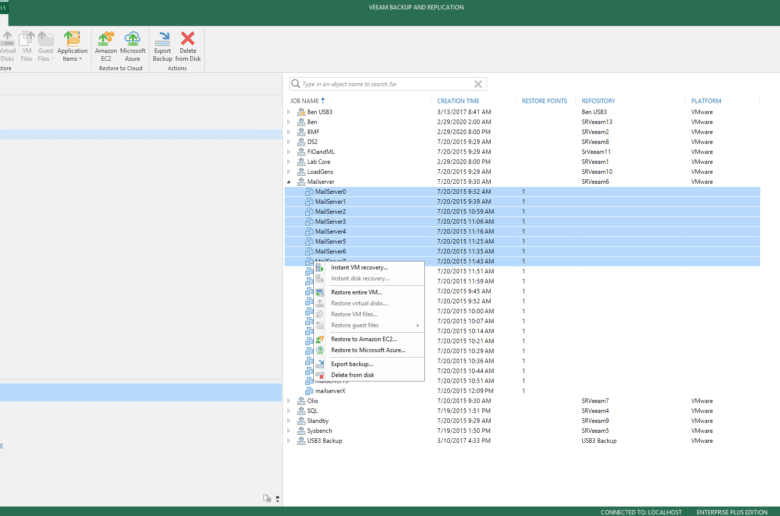Click the mailserverX VM icon
The image size is (780, 516).
point(309,391)
